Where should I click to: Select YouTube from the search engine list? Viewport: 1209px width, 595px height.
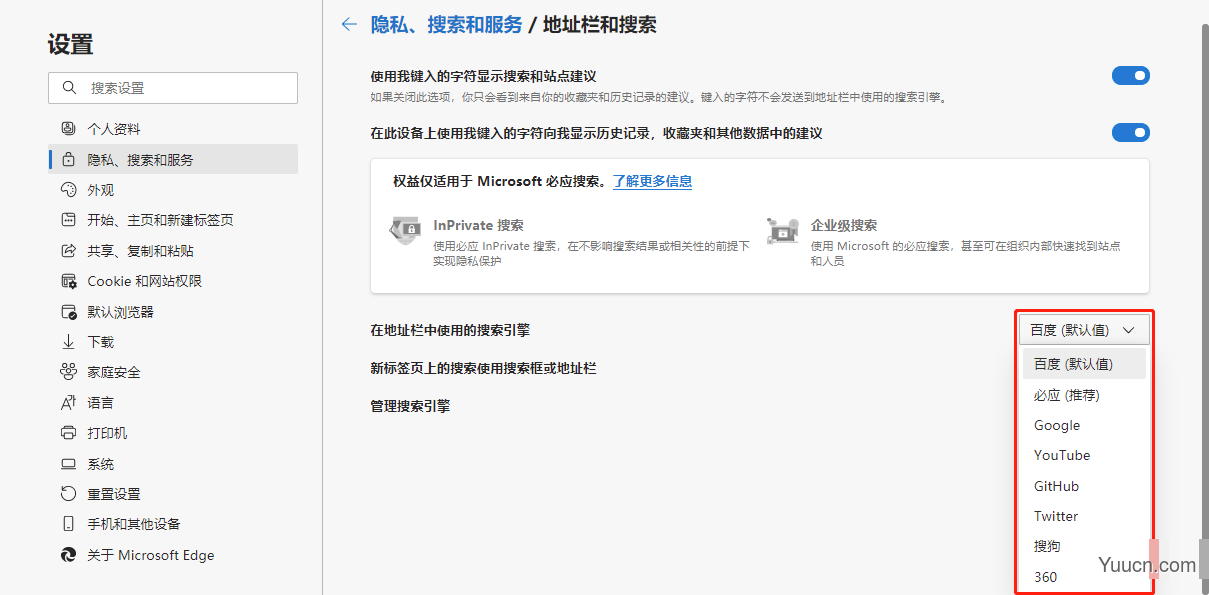coord(1084,455)
